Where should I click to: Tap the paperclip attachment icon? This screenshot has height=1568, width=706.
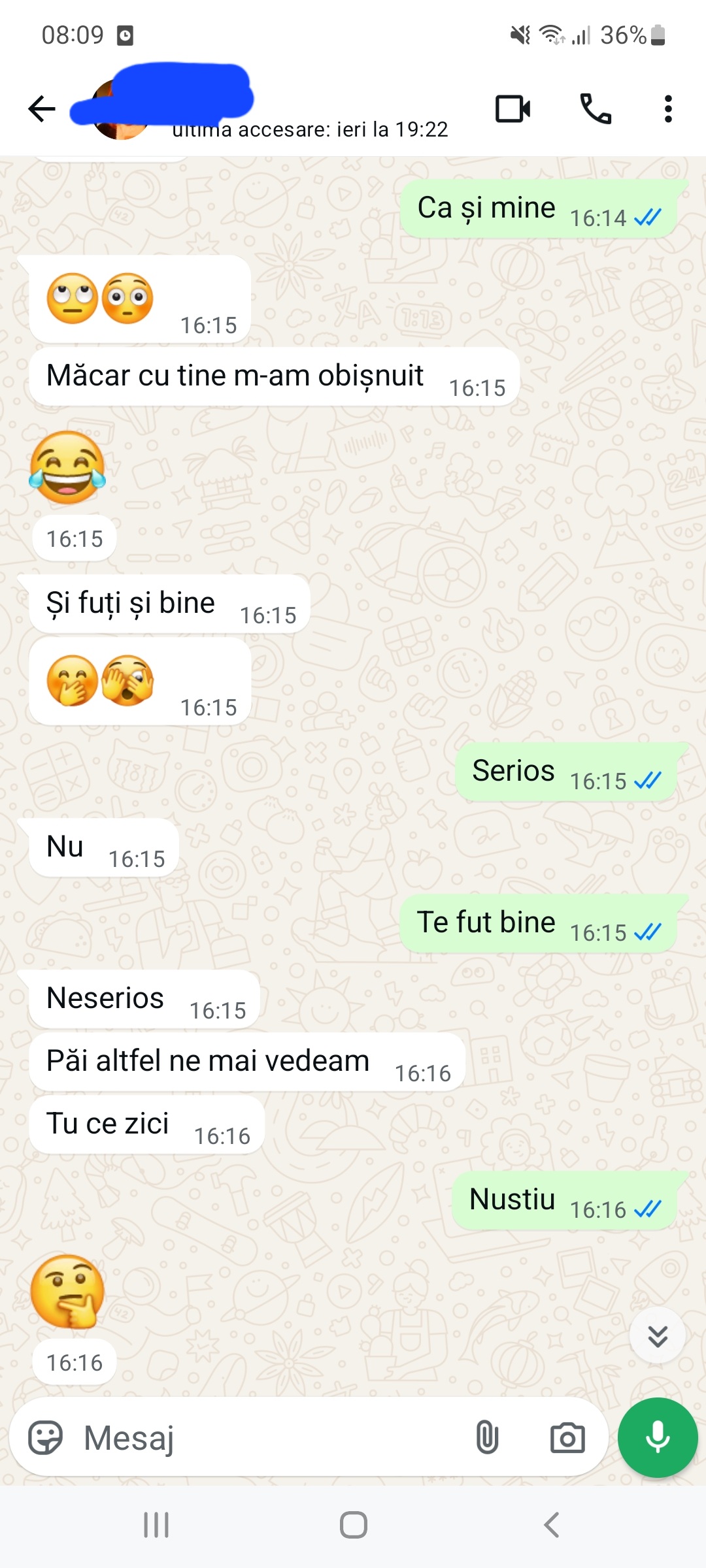pyautogui.click(x=487, y=1438)
